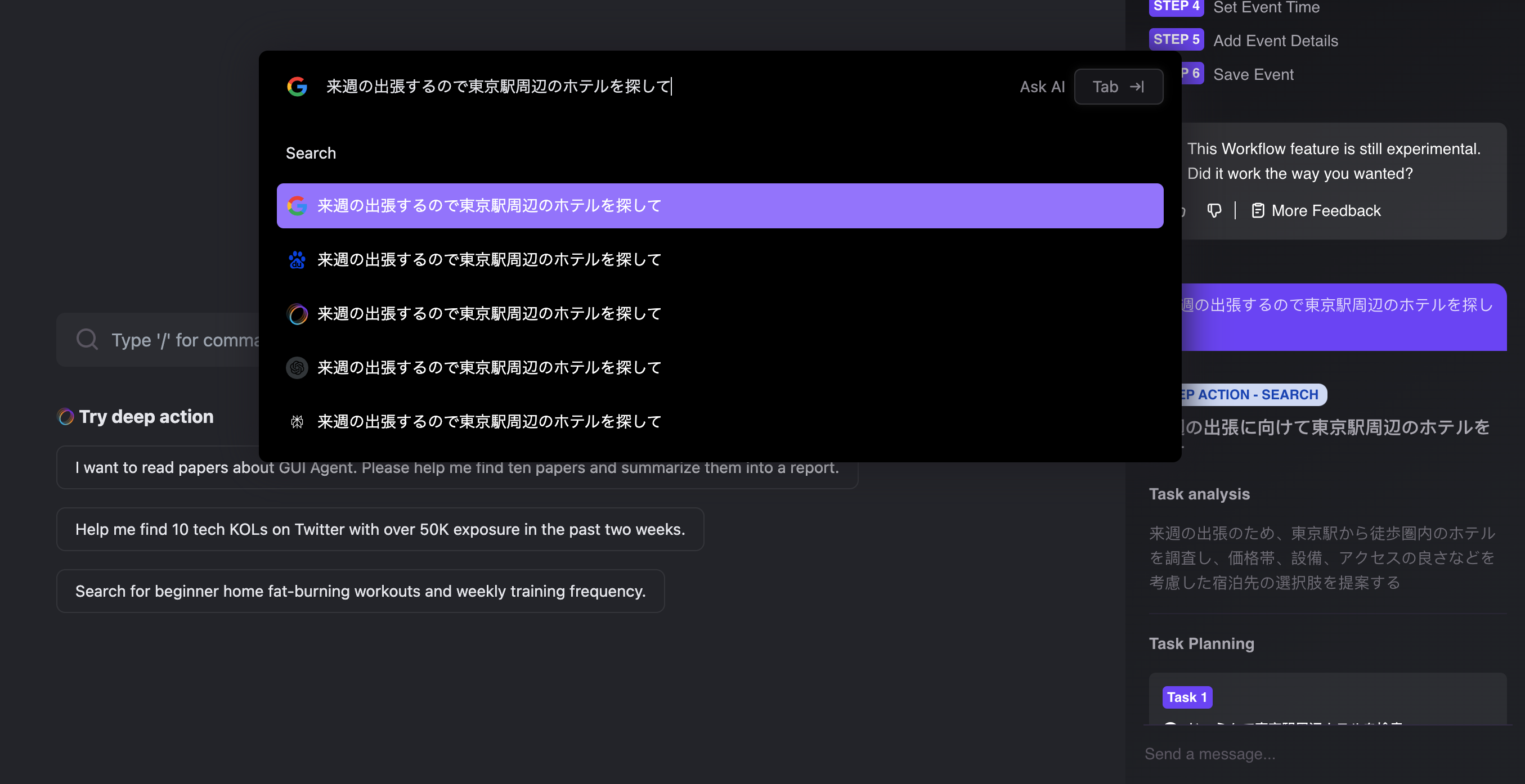The width and height of the screenshot is (1525, 784).
Task: Choose the colorful ring AI search option
Action: coord(720,314)
